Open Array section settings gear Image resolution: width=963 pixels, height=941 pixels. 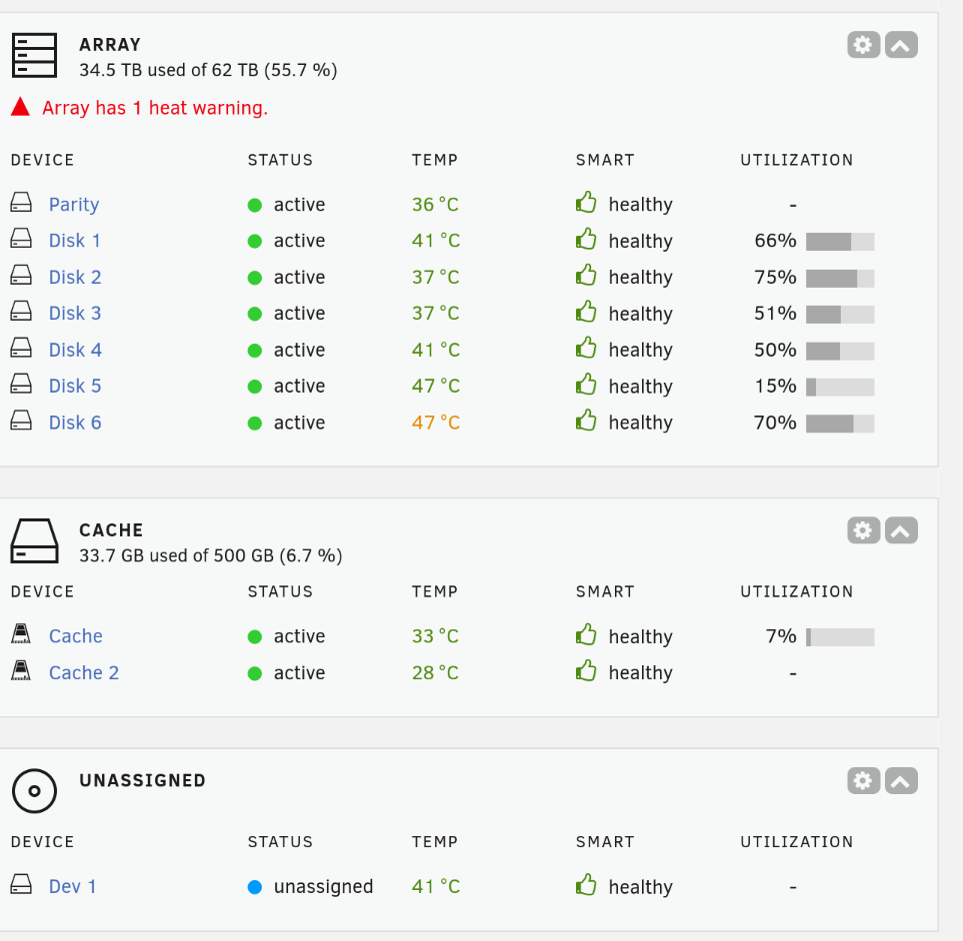coord(864,45)
